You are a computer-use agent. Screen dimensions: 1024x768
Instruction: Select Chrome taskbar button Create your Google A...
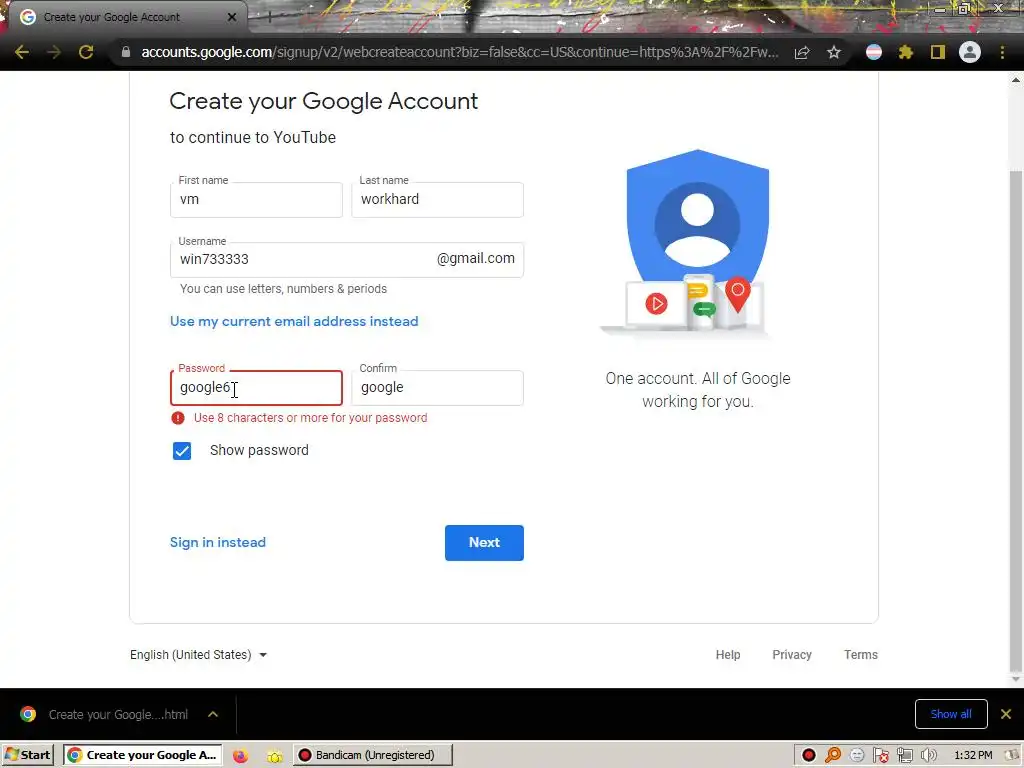[142, 755]
